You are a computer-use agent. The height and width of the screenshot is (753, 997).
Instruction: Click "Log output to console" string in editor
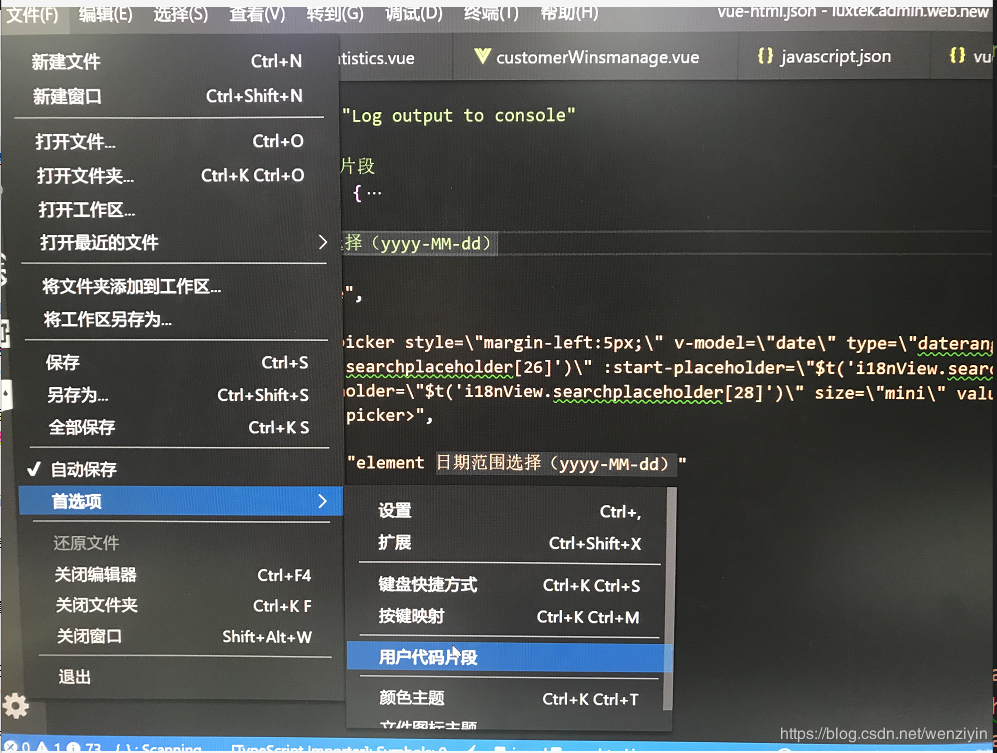(458, 116)
